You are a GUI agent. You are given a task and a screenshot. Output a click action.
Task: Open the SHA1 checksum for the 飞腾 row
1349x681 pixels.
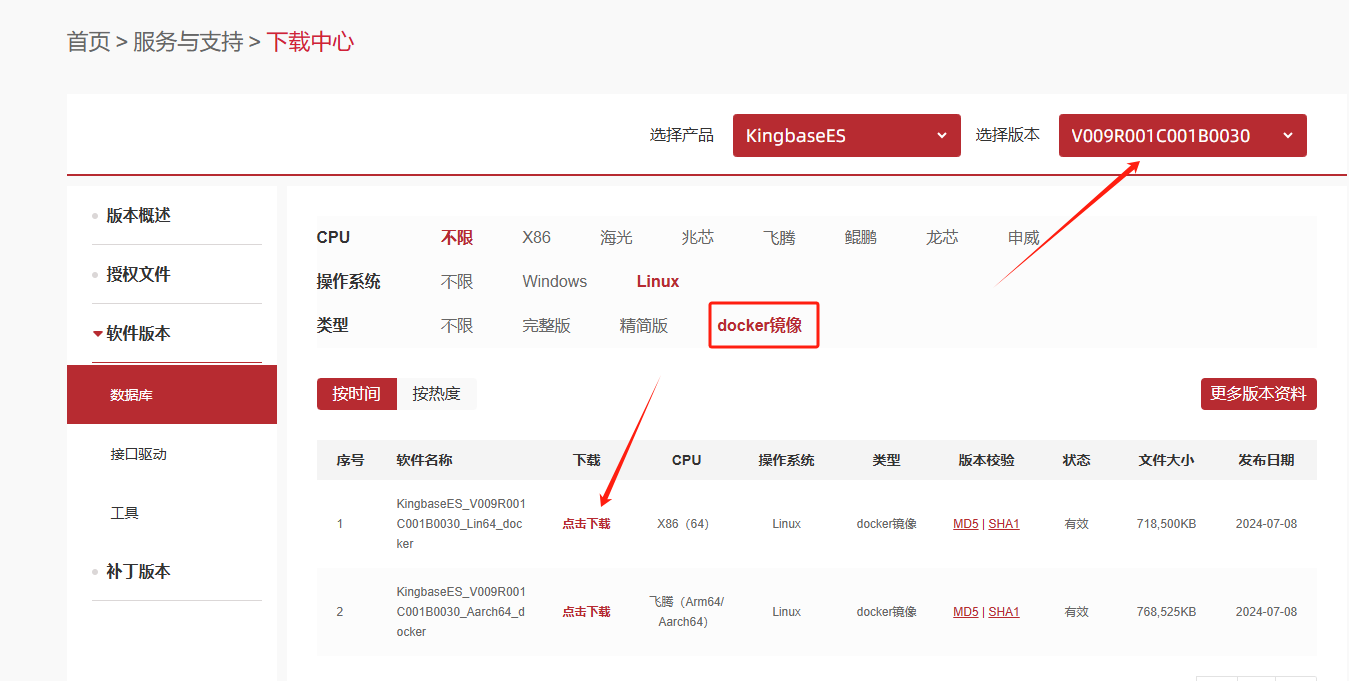click(1004, 612)
